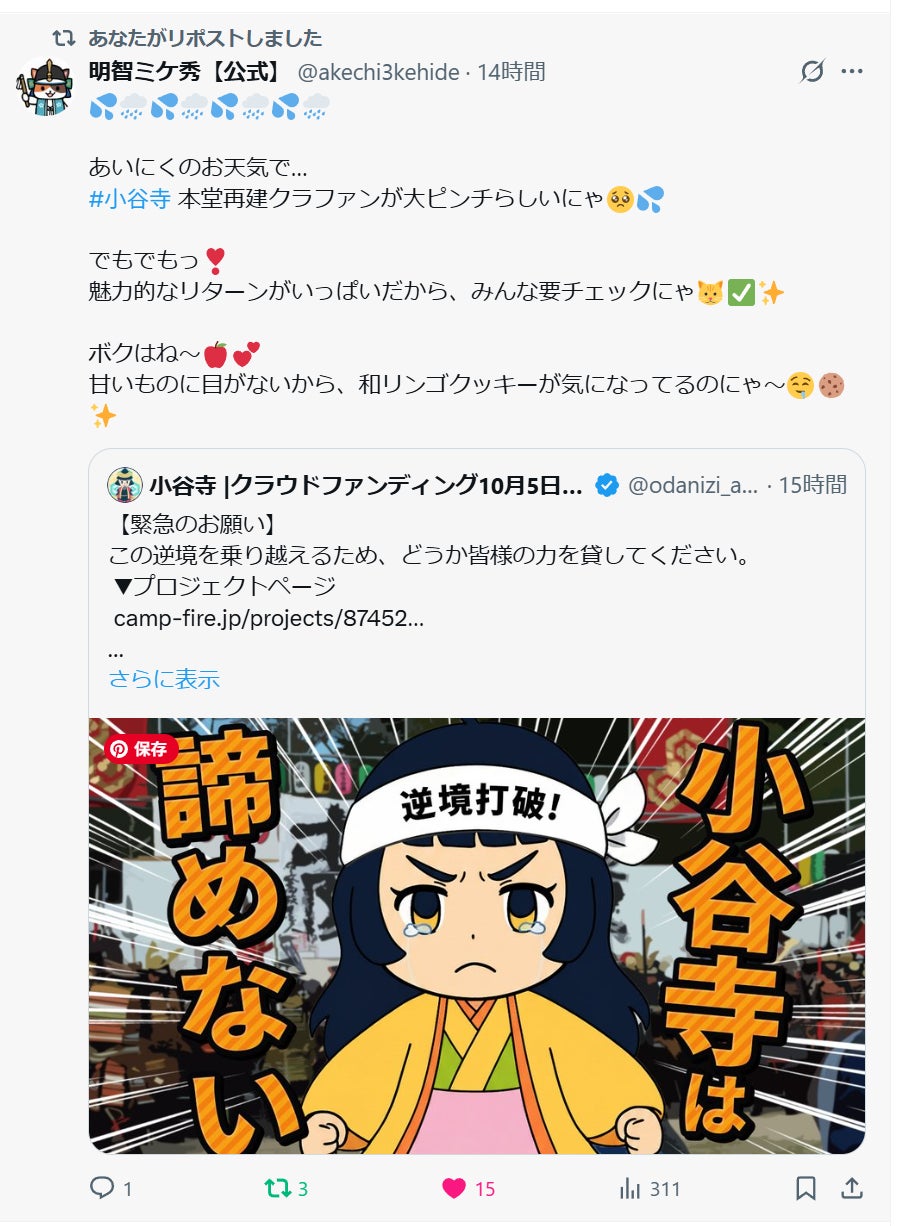The height and width of the screenshot is (1226, 898).
Task: Open 明智ミケ秀 profile avatar
Action: [45, 87]
